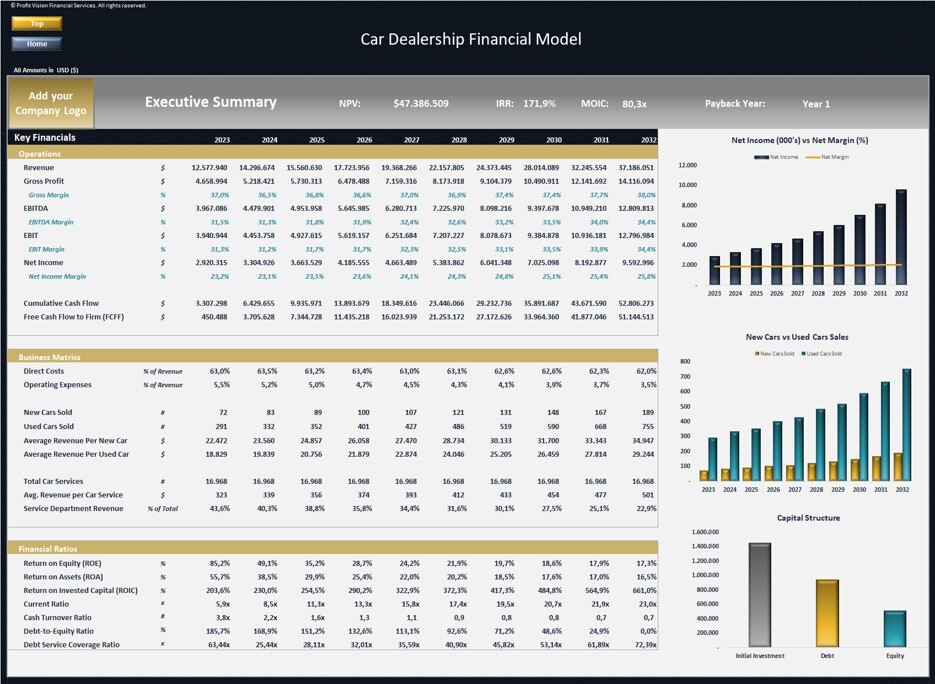Click the gray Initial Investment bar
Viewport: 935px width, 684px height.
(x=760, y=595)
